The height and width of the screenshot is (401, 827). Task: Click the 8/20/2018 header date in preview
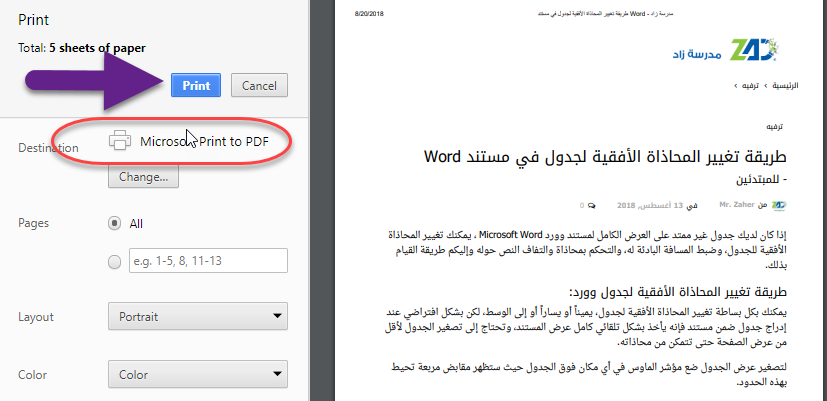tap(369, 14)
